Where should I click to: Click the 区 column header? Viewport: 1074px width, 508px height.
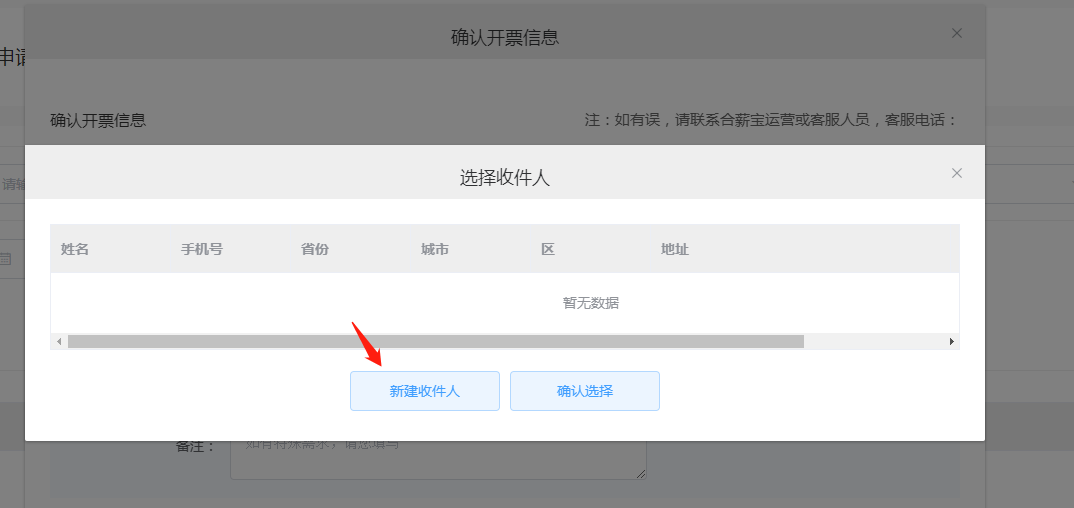click(547, 249)
